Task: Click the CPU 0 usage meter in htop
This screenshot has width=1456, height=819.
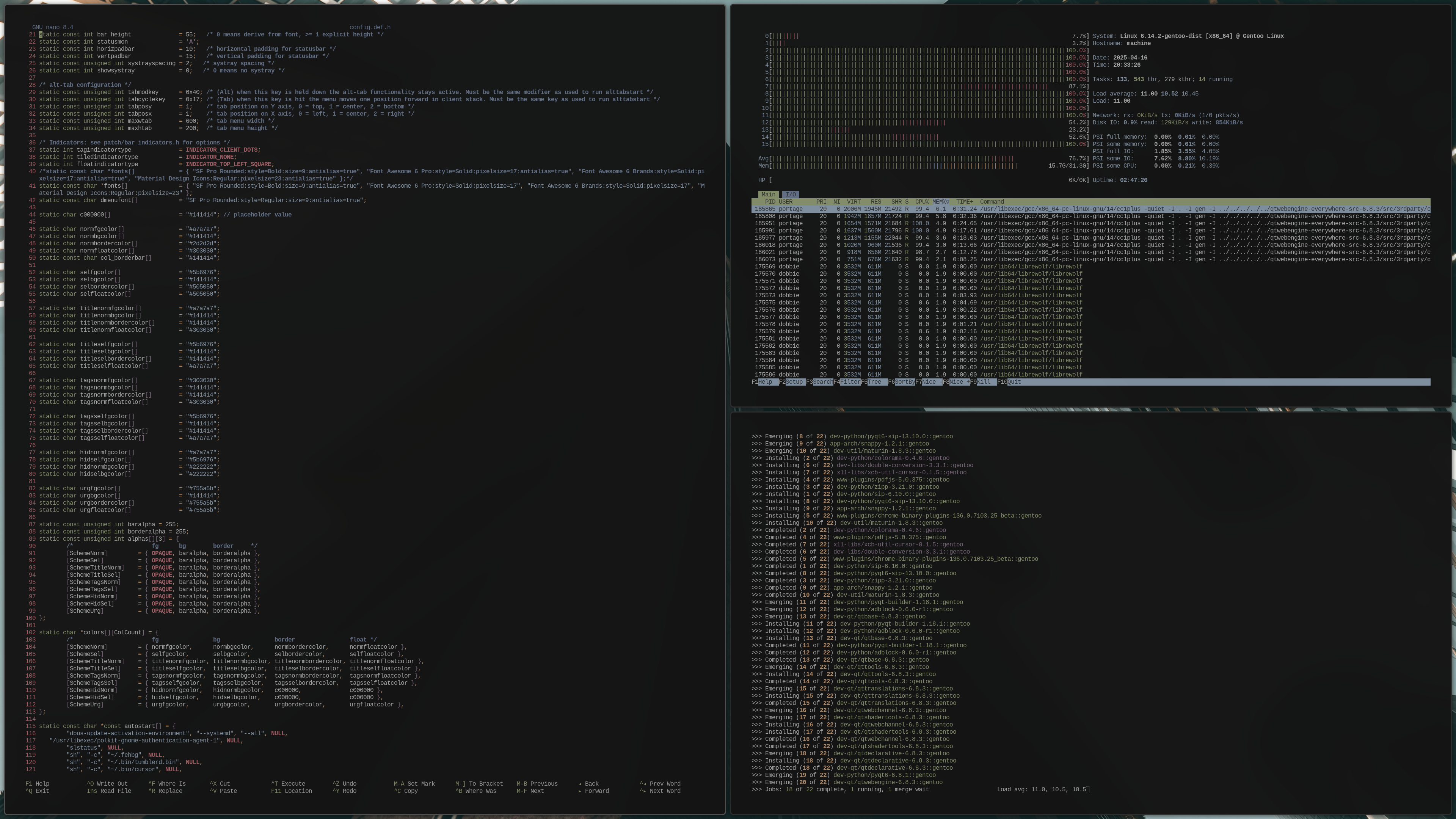Action: point(926,36)
